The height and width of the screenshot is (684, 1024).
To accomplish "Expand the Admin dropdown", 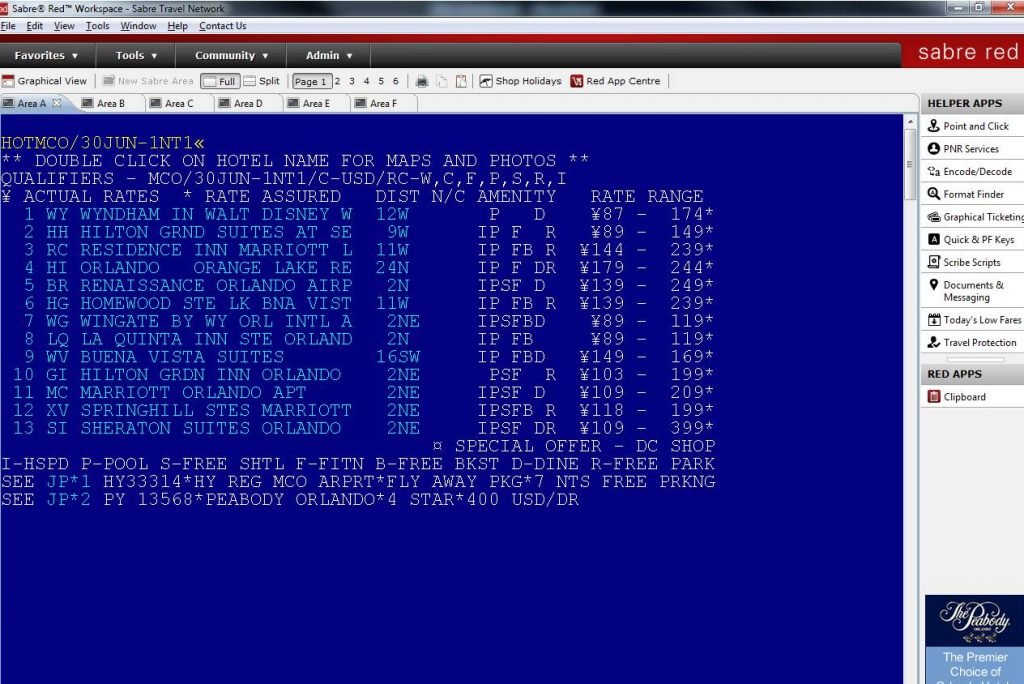I will 329,56.
